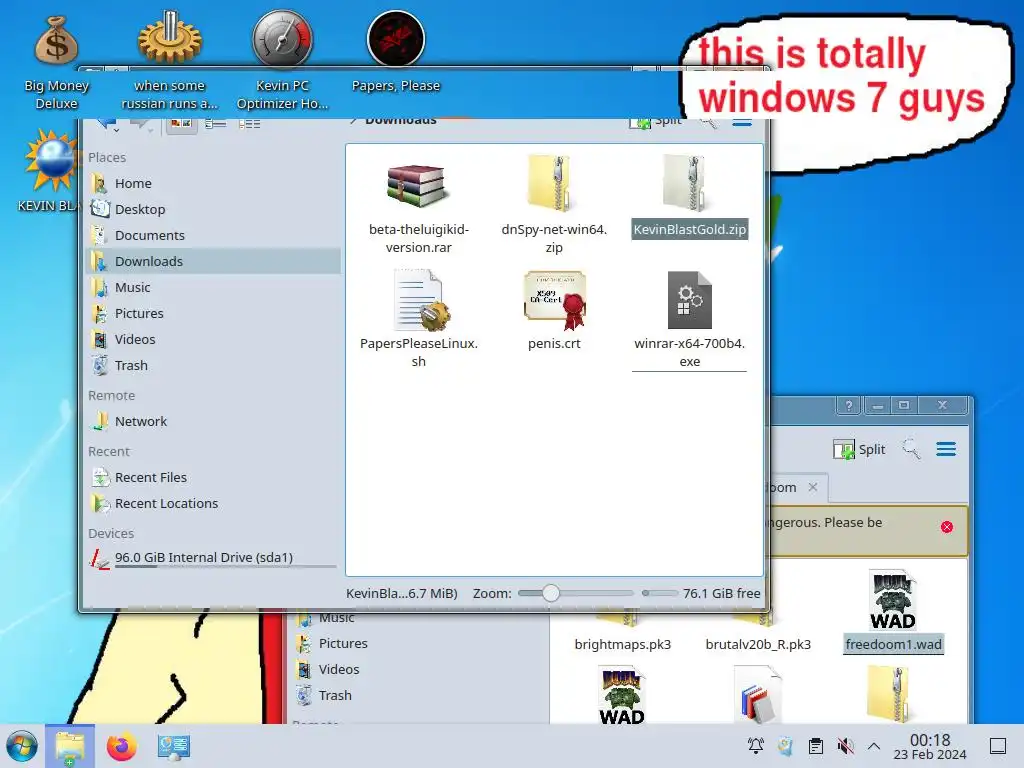The width and height of the screenshot is (1024, 768).
Task: Open Pictures in the front window Places
Action: click(213, 313)
